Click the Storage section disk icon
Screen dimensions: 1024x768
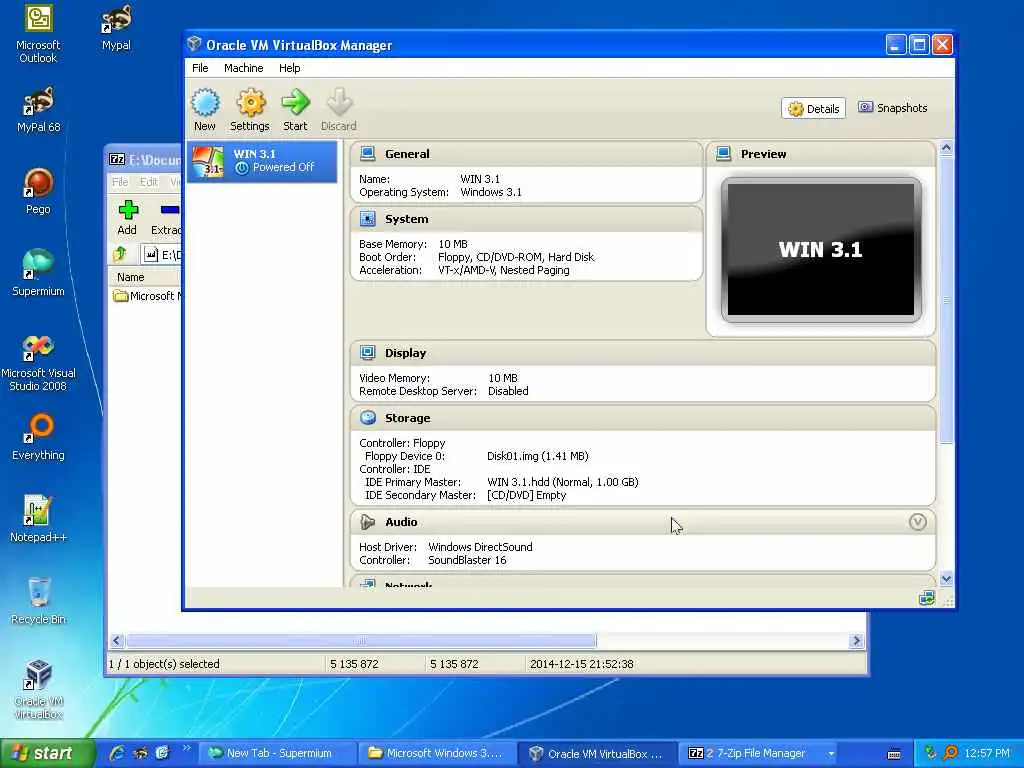click(368, 418)
